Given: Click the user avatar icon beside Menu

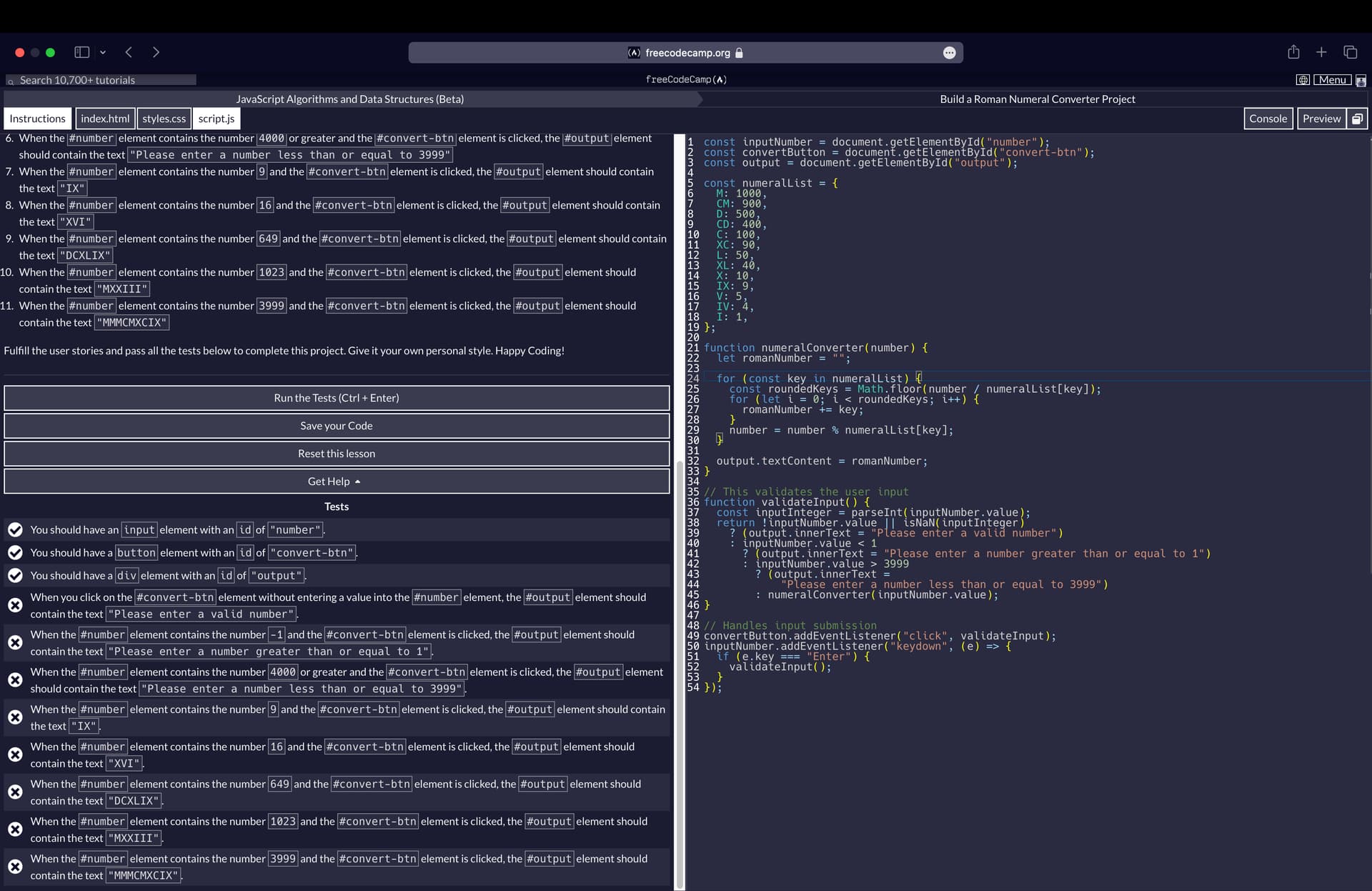Looking at the screenshot, I should coord(1361,80).
